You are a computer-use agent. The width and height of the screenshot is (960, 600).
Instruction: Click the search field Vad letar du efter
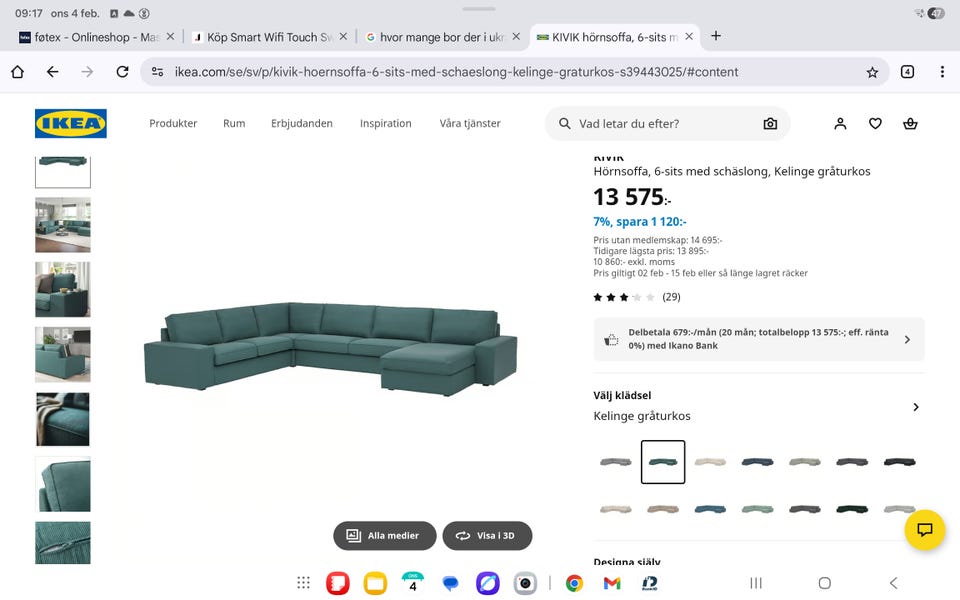click(x=660, y=124)
